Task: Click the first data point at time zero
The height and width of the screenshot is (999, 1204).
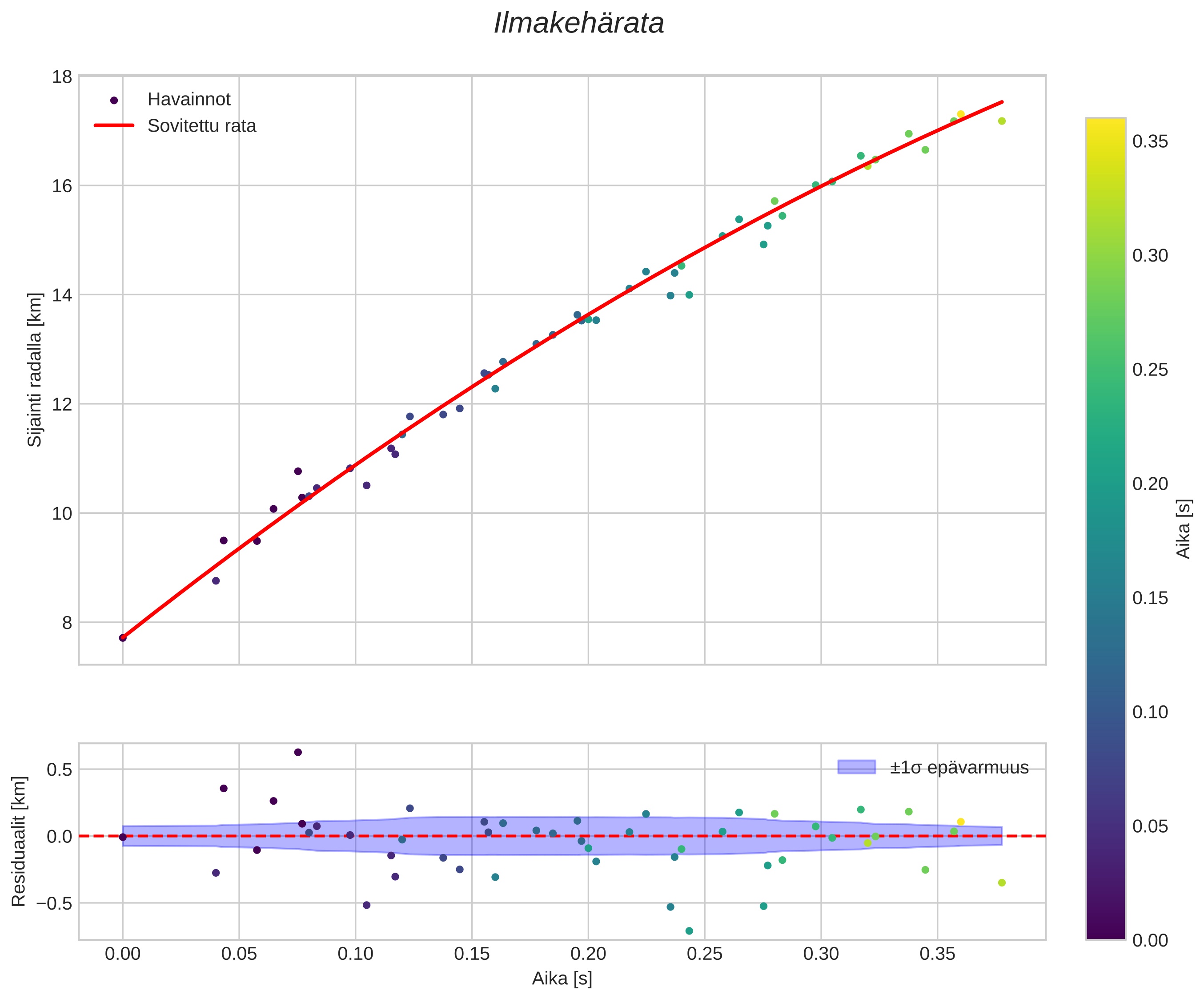Action: (123, 638)
